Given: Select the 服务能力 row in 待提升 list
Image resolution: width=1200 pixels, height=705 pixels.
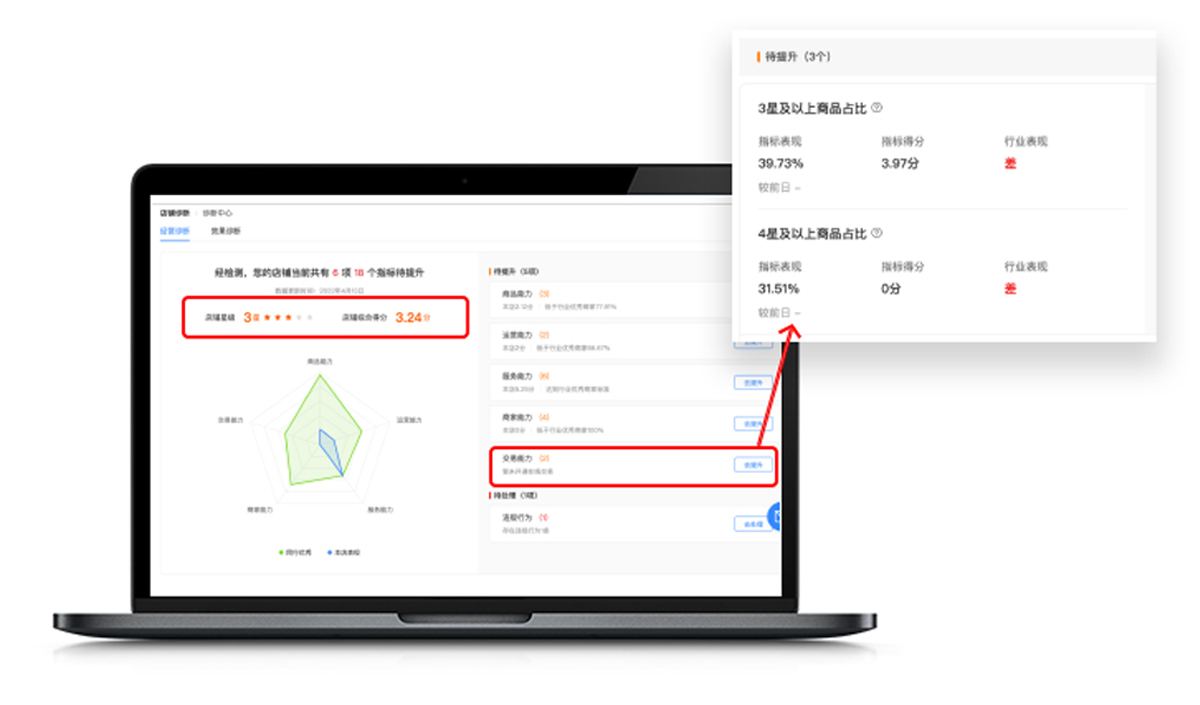Looking at the screenshot, I should tap(633, 382).
